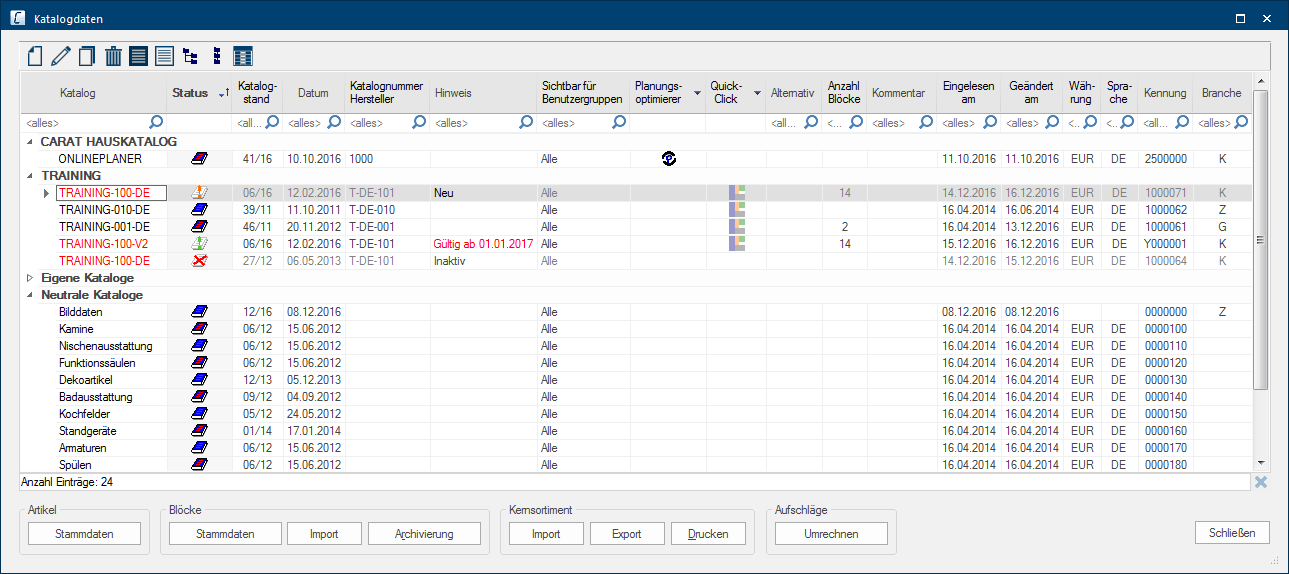This screenshot has width=1289, height=574.
Task: Click the column layout table icon
Action: 242,56
